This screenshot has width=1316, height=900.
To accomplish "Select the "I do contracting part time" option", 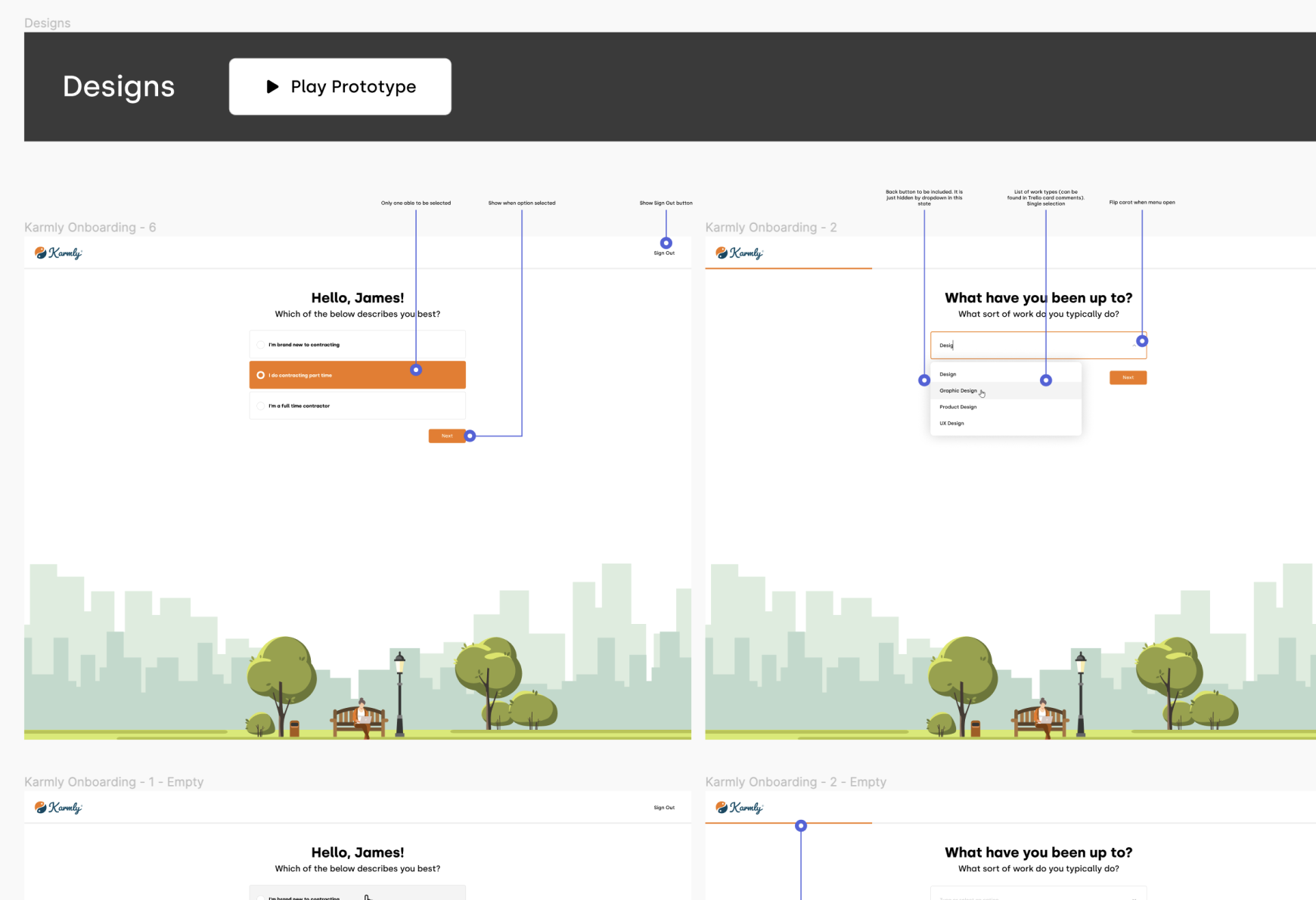I will pyautogui.click(x=358, y=375).
